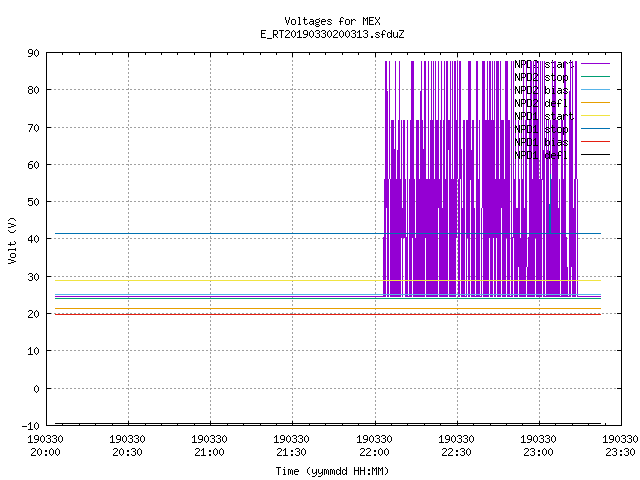The height and width of the screenshot is (480, 640).
Task: Click the 40 value on voltage axis
Action: [33, 239]
